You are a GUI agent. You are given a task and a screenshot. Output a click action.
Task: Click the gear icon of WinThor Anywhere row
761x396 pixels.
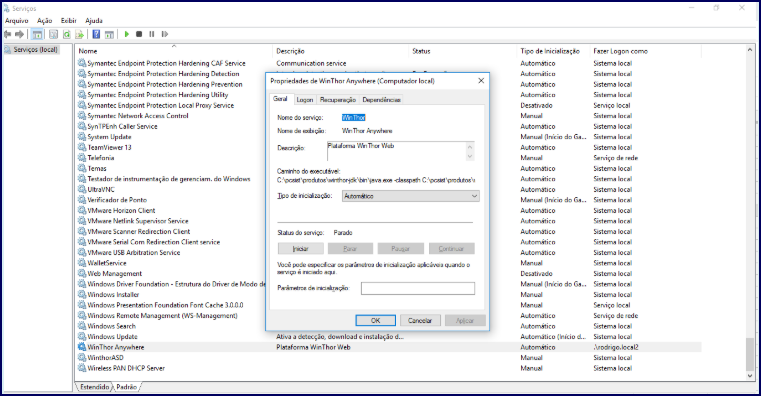pyautogui.click(x=82, y=347)
